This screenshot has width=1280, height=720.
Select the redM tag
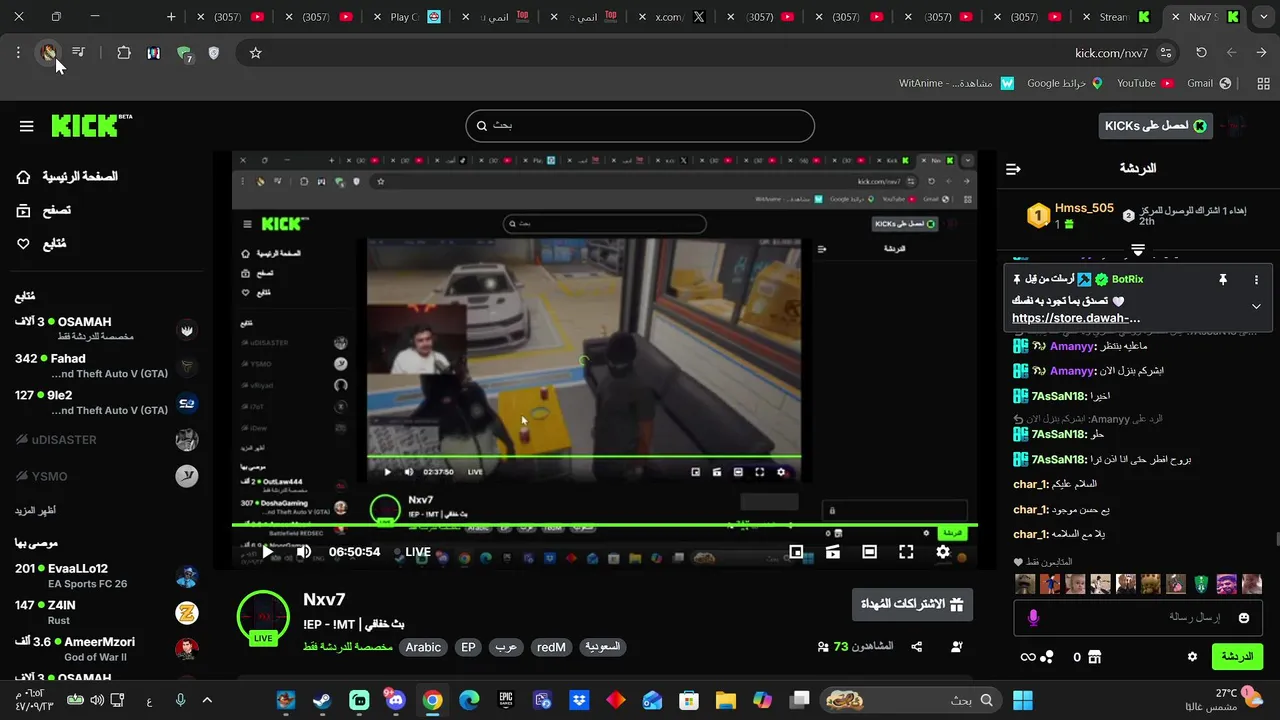click(x=551, y=647)
